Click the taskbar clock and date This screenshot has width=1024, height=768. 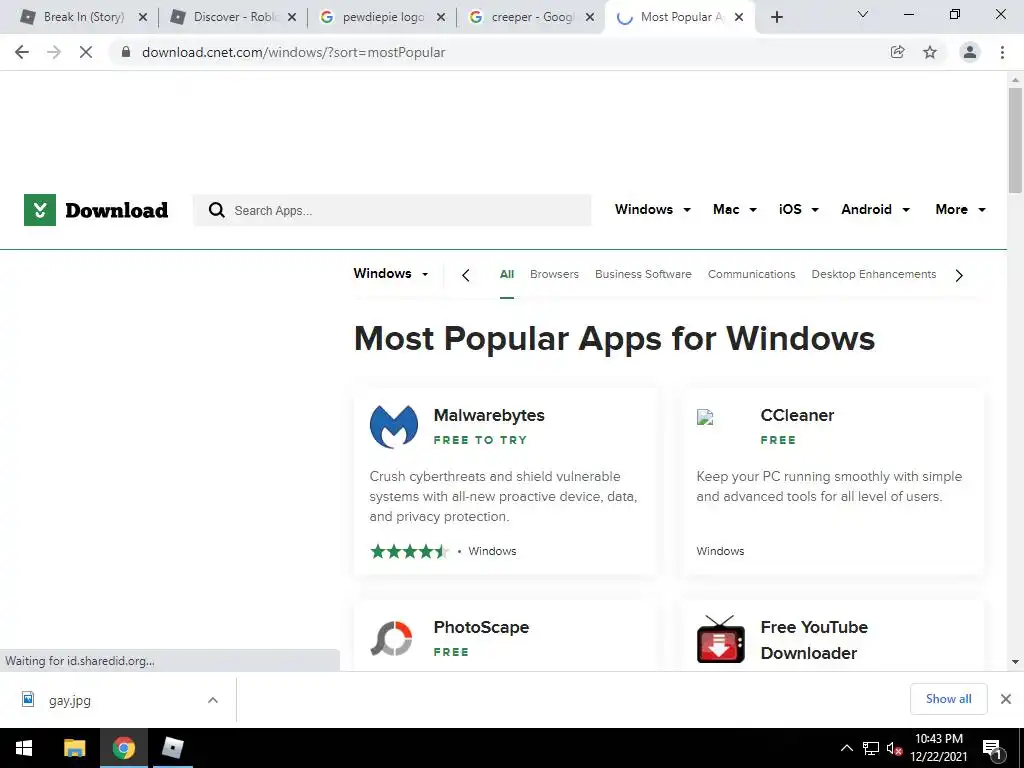tap(938, 748)
